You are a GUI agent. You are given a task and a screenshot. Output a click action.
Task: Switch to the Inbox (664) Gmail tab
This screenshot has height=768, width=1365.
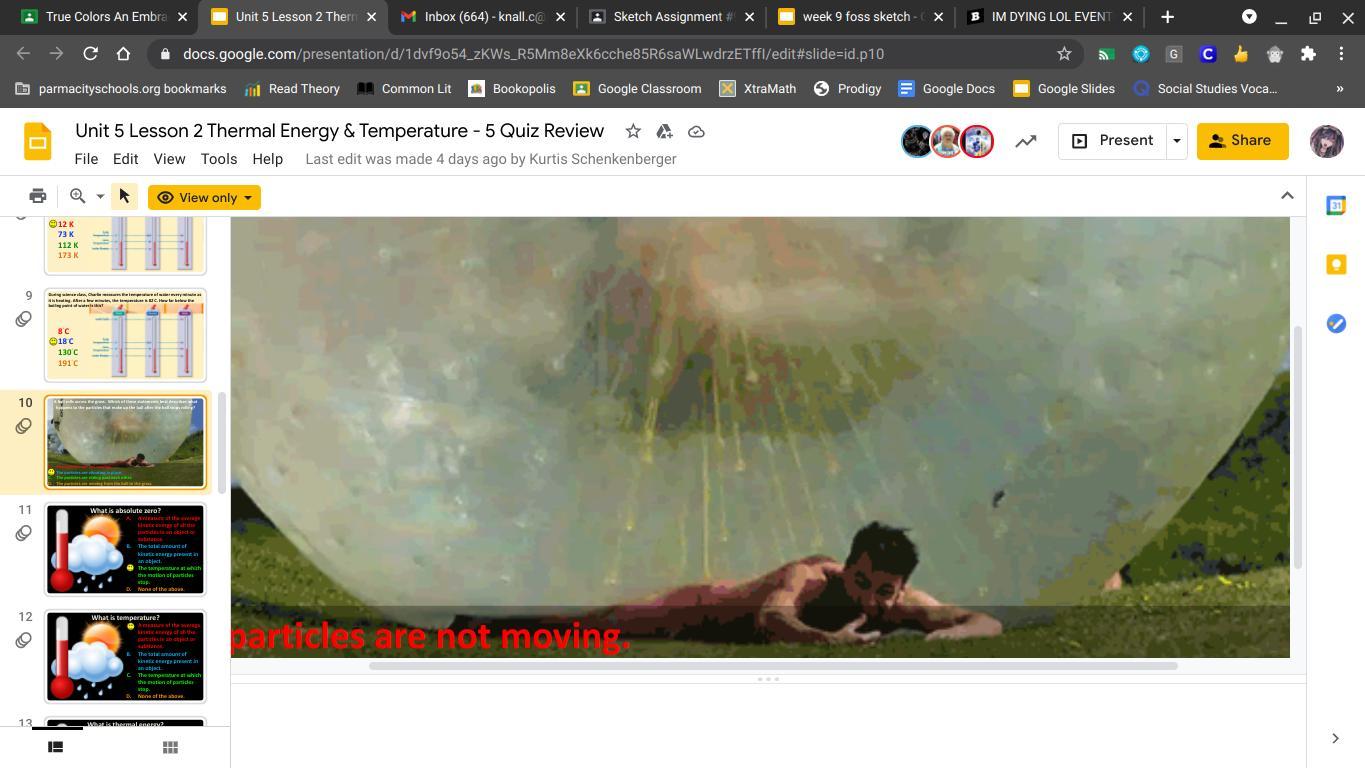(x=482, y=17)
